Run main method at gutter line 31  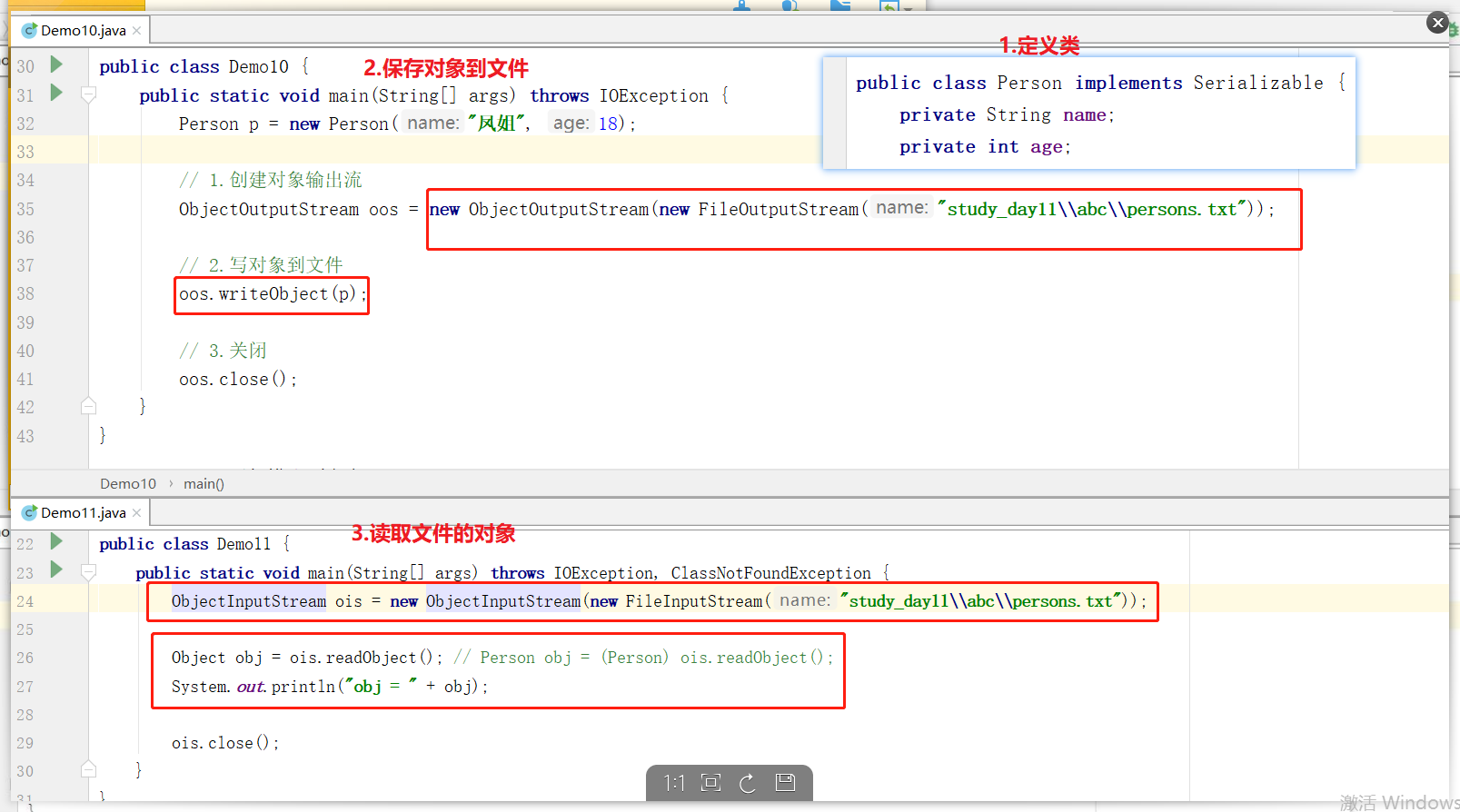(56, 93)
